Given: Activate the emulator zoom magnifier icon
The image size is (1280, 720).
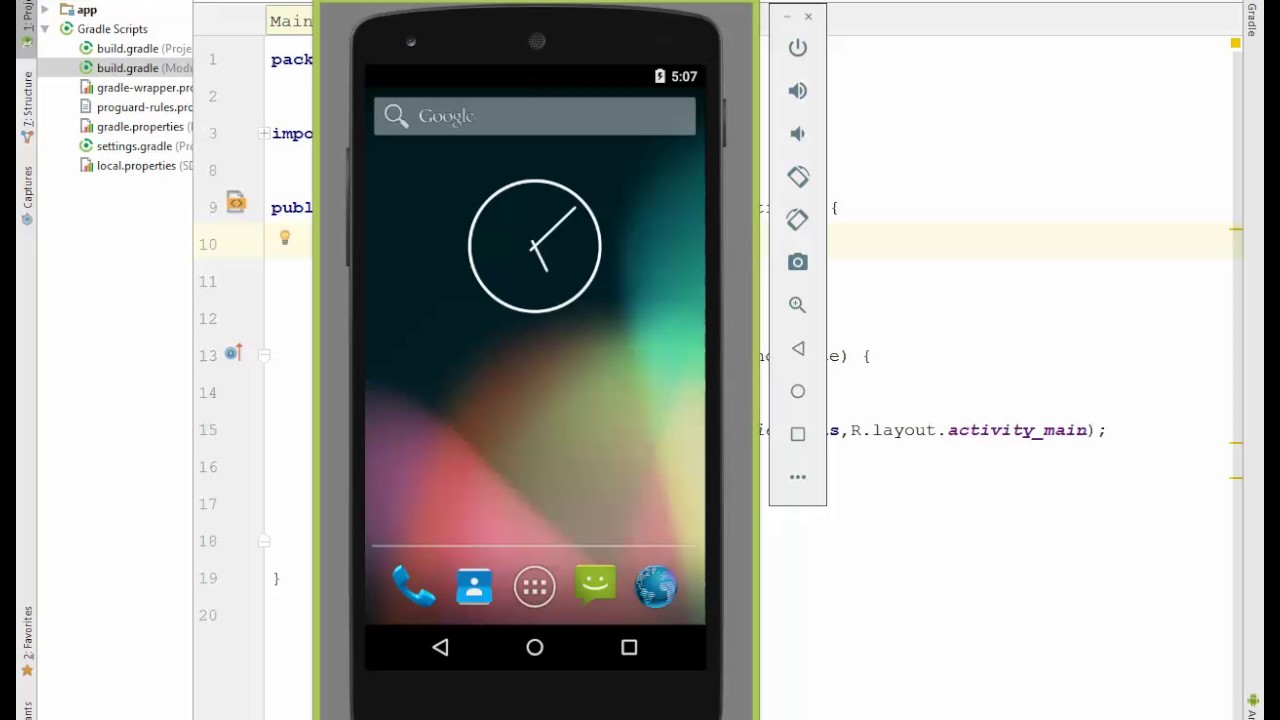Looking at the screenshot, I should point(797,305).
